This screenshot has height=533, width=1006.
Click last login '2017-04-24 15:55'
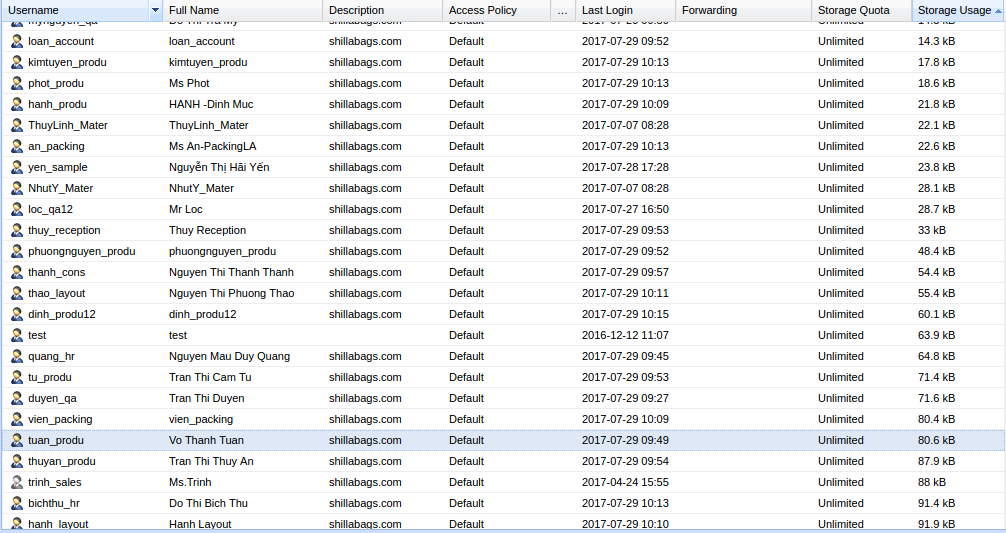(x=625, y=482)
